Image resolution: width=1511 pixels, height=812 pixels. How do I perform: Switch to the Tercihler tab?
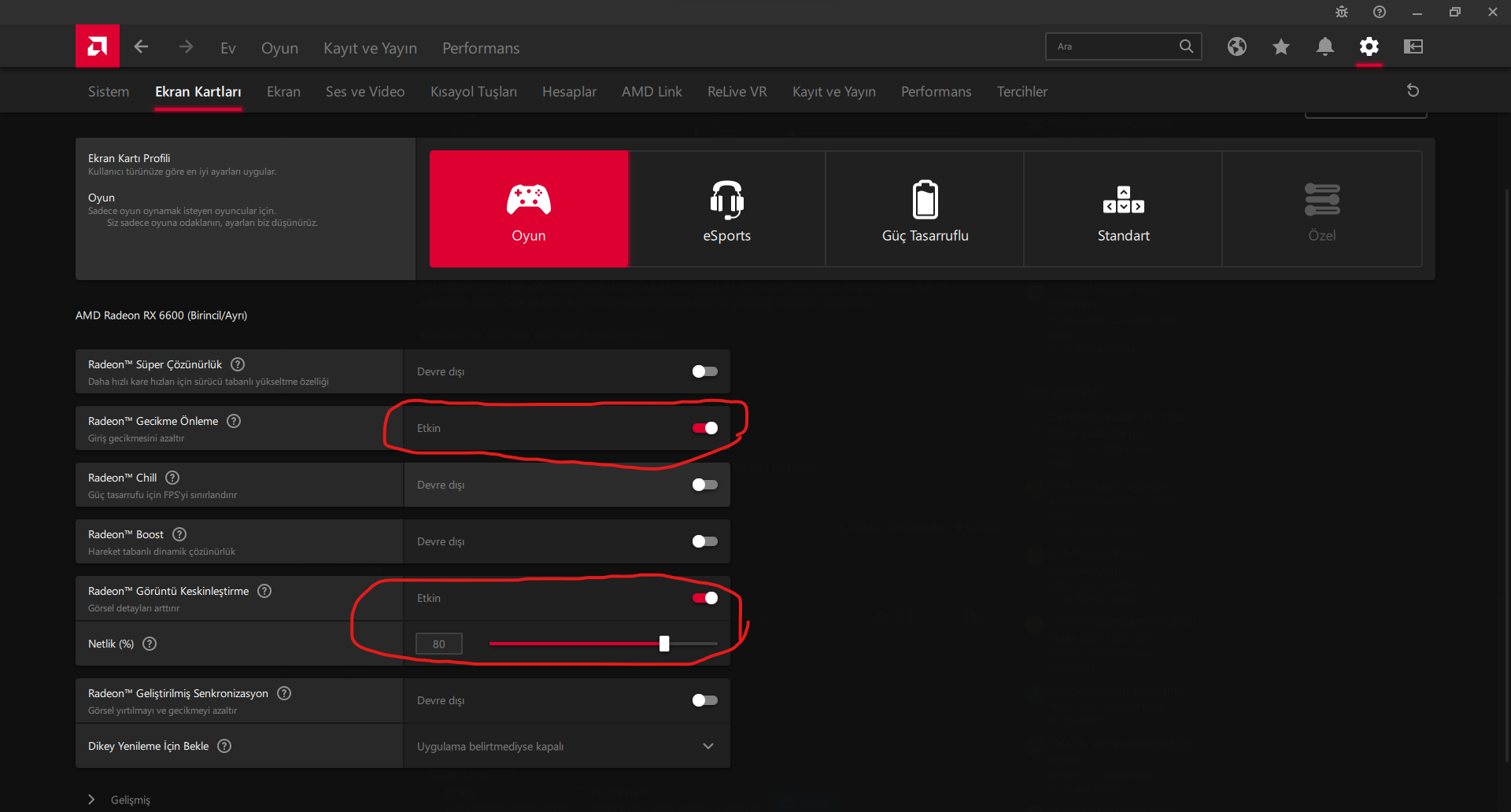click(1022, 91)
